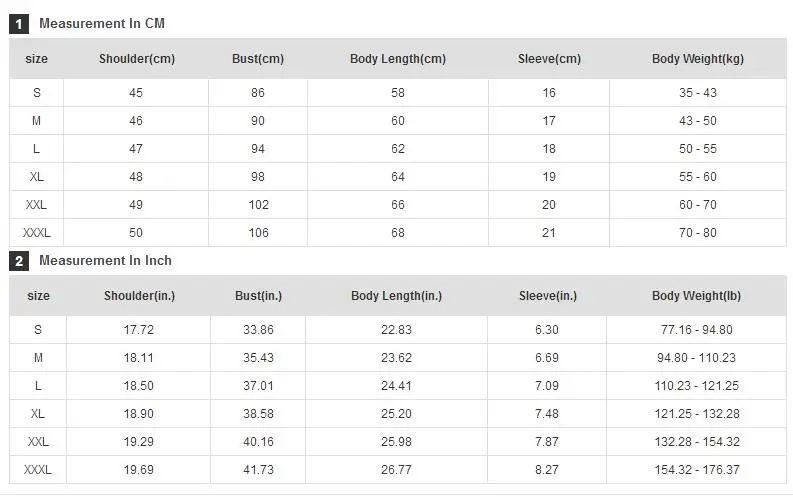Click the Body Length(cm) column header
The height and width of the screenshot is (504, 793).
(x=398, y=59)
